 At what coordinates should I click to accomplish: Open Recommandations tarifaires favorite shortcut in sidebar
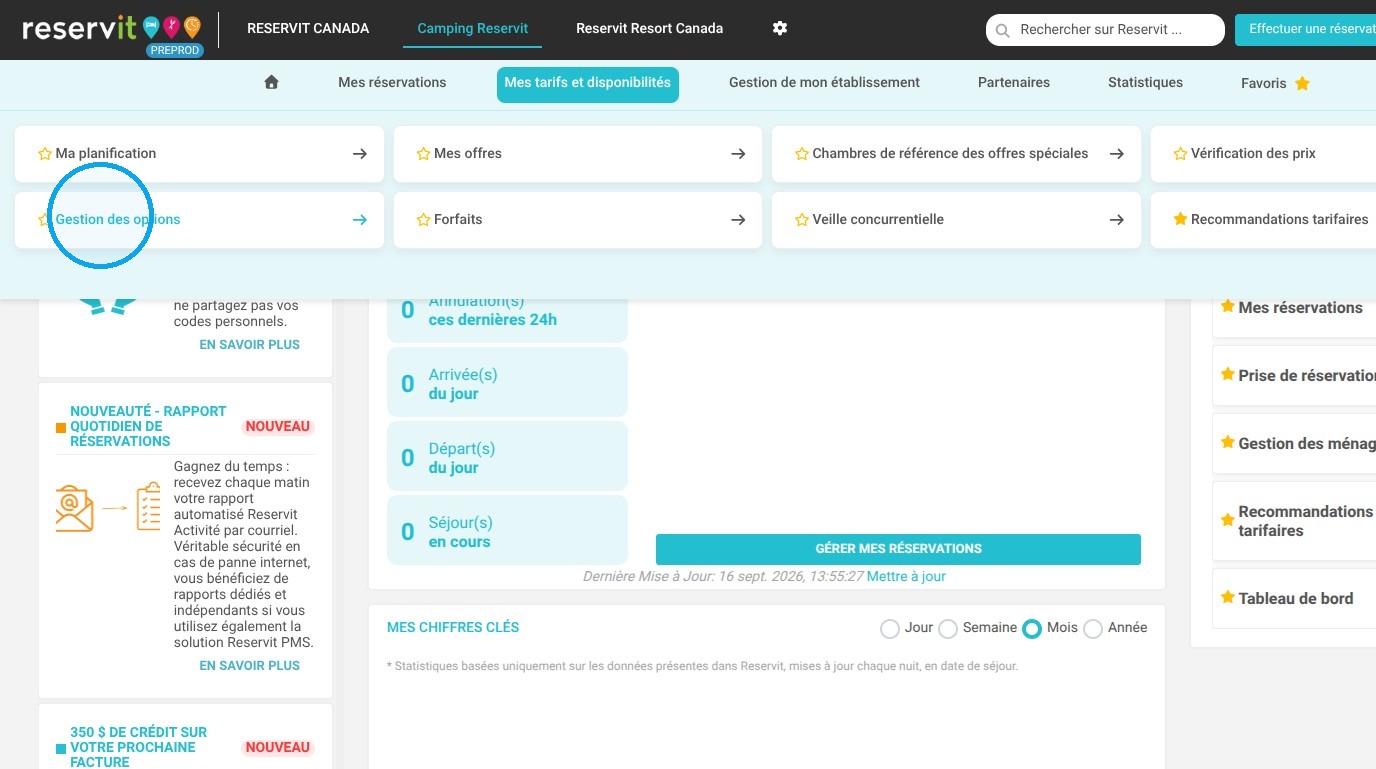pos(1294,521)
